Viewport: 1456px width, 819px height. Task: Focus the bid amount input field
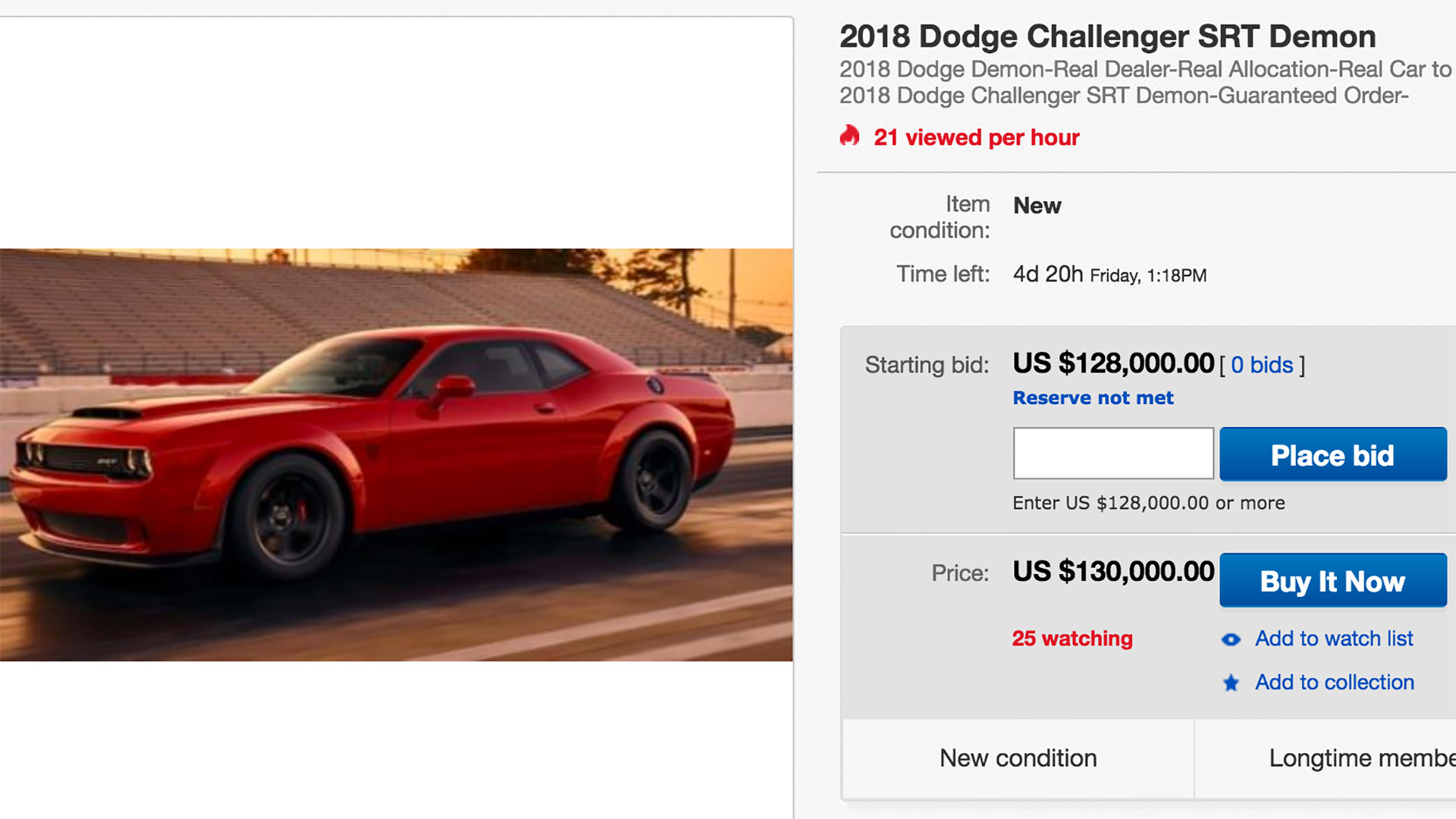pyautogui.click(x=1112, y=453)
